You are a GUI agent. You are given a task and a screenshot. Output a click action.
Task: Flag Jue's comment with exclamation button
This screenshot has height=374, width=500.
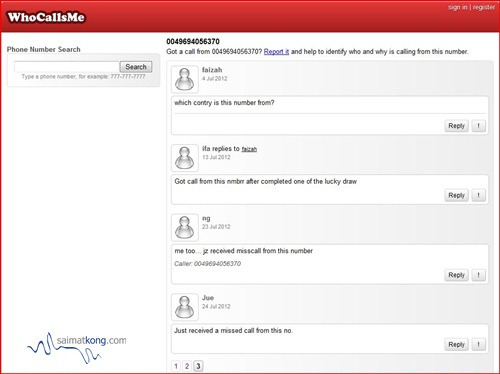point(479,344)
